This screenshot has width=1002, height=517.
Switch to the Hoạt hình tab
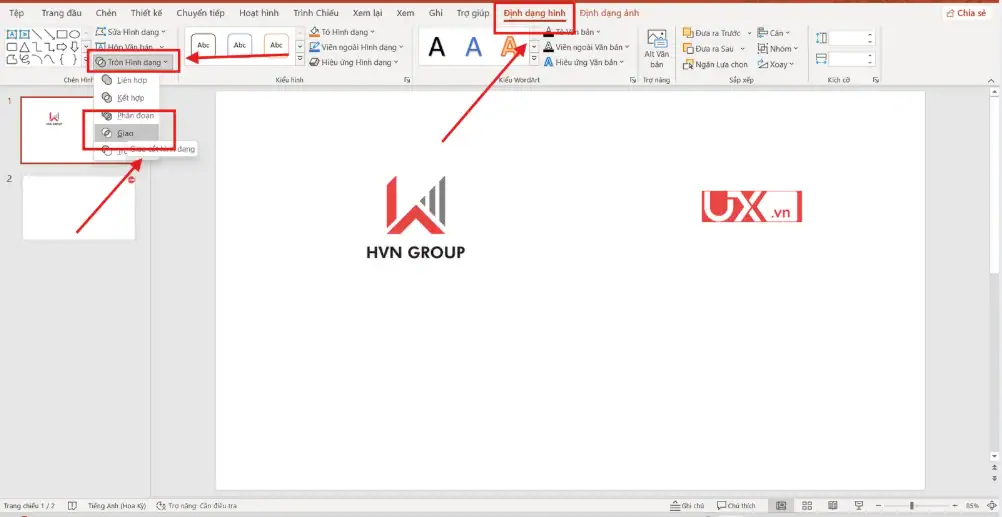coord(259,13)
